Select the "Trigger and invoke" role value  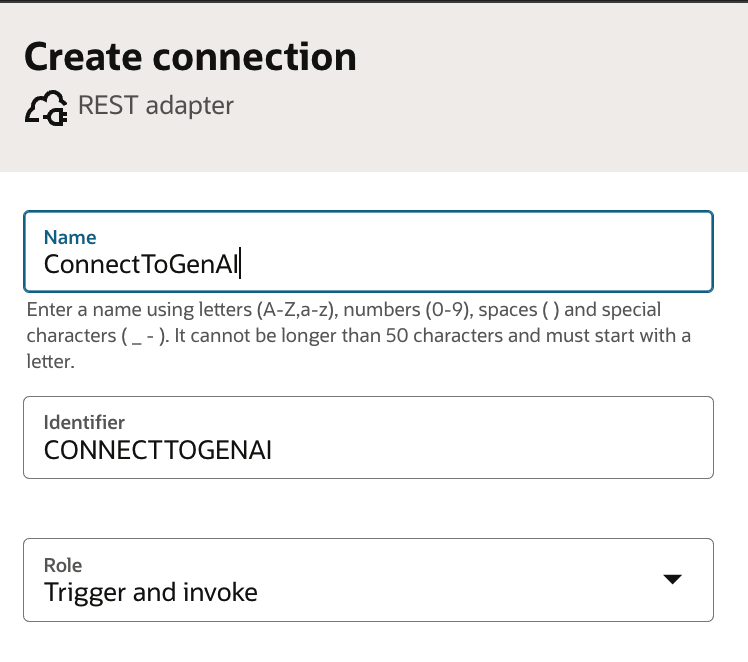coord(151,592)
